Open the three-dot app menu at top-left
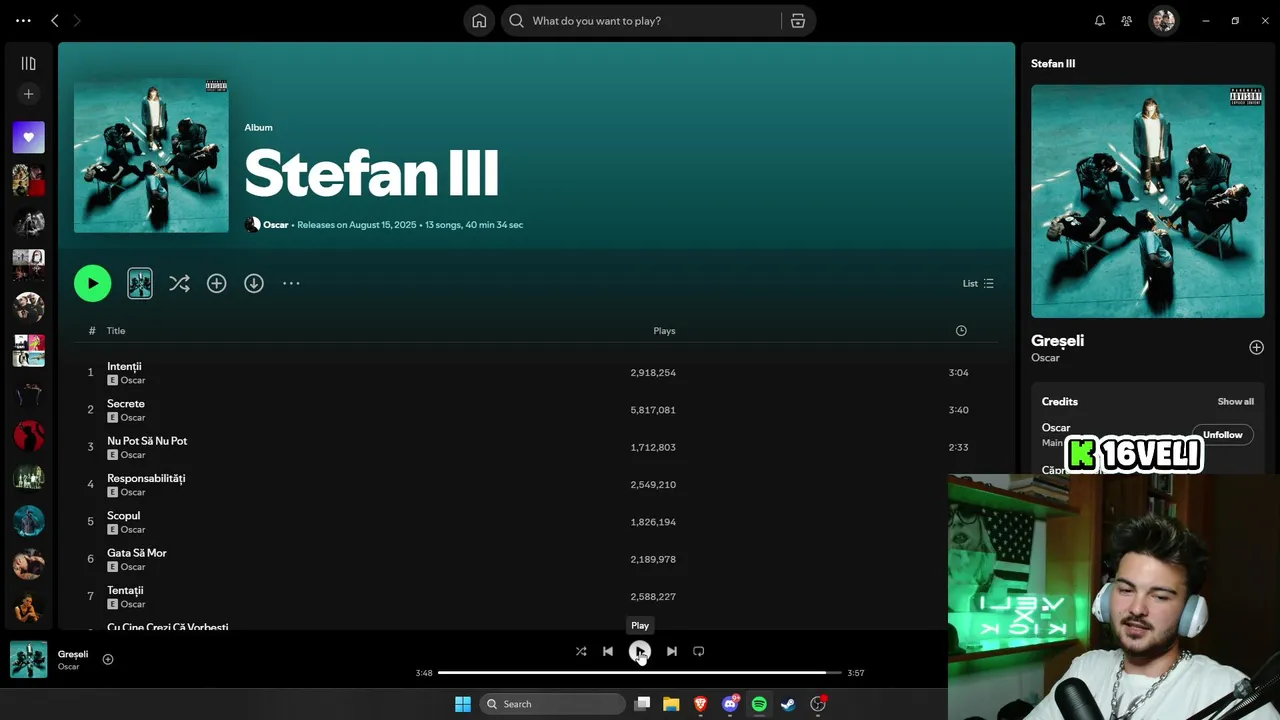This screenshot has width=1280, height=720. [23, 21]
